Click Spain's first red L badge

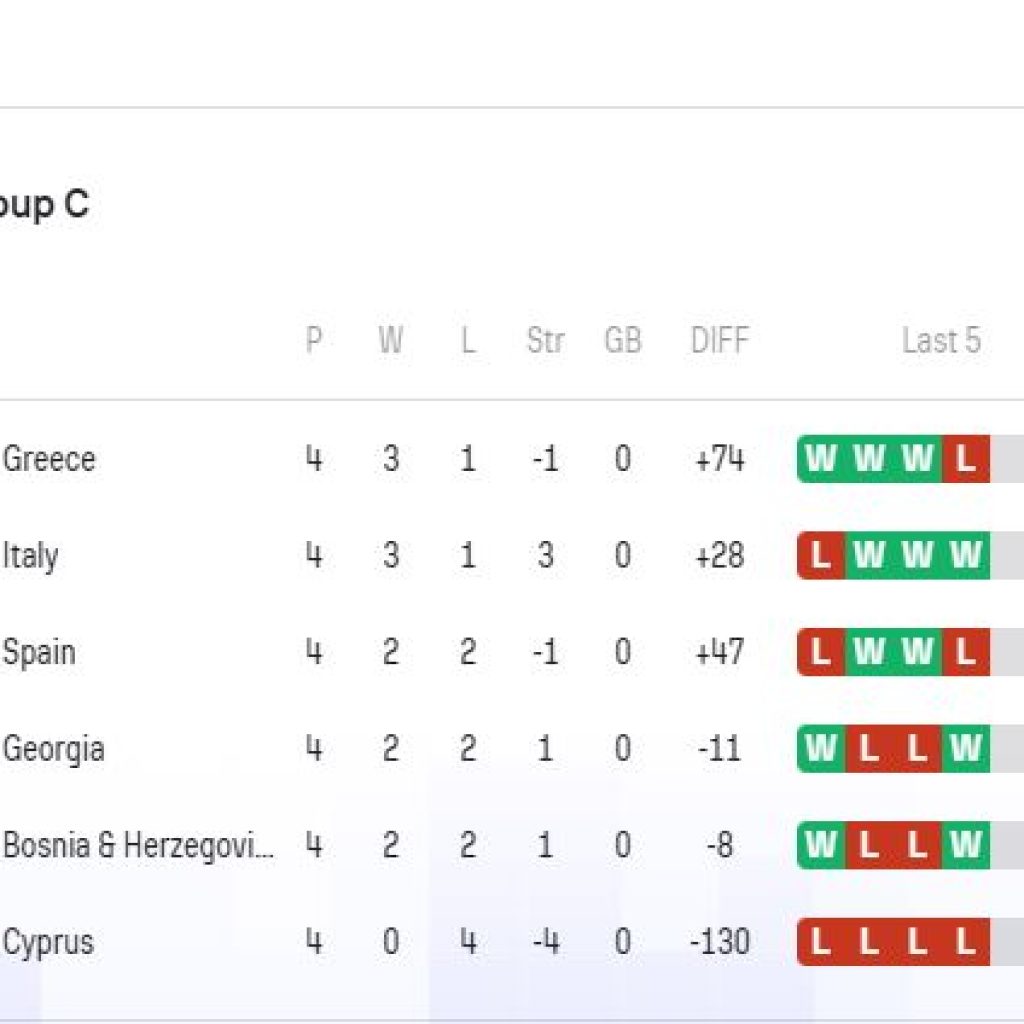click(x=821, y=653)
